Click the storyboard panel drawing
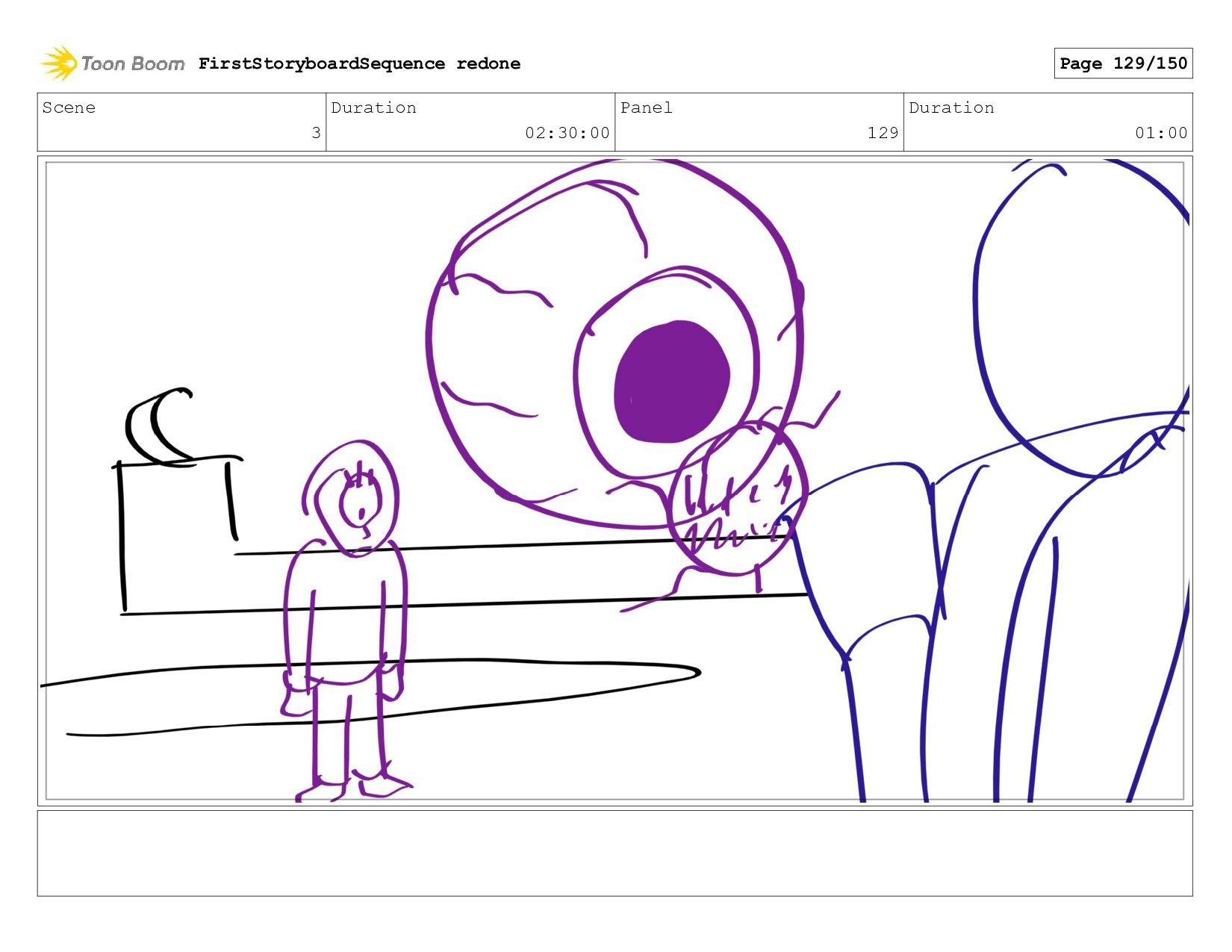Viewport: 1232px width, 952px height. (615, 481)
